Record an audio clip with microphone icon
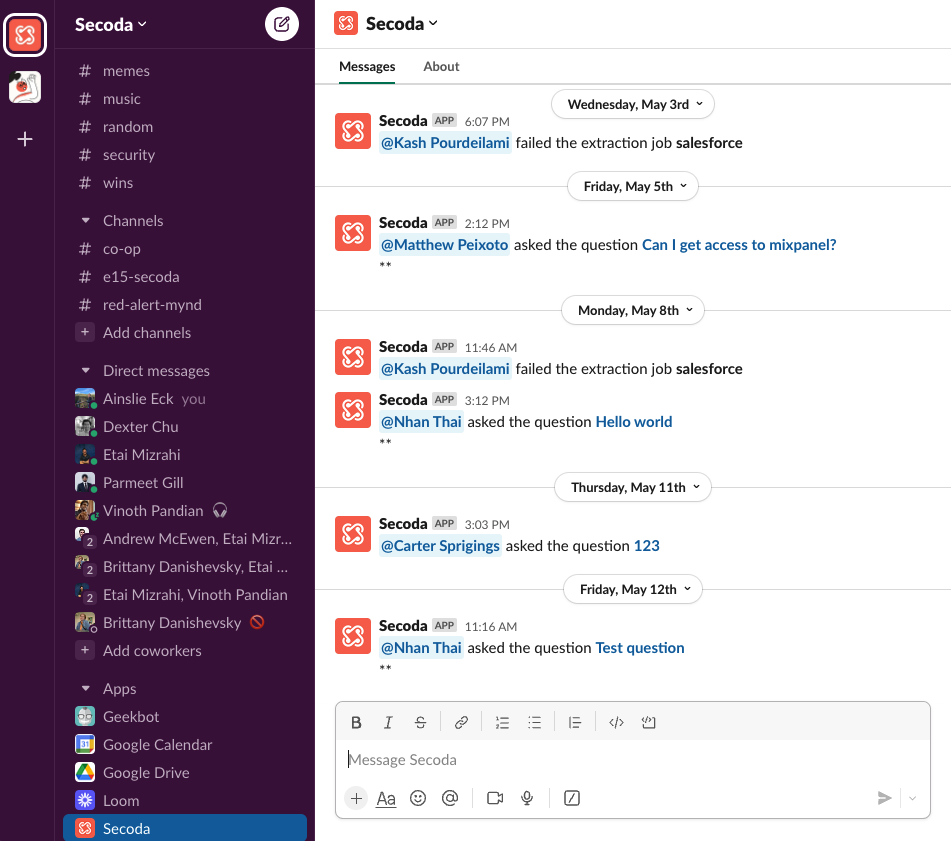The image size is (951, 841). [527, 798]
